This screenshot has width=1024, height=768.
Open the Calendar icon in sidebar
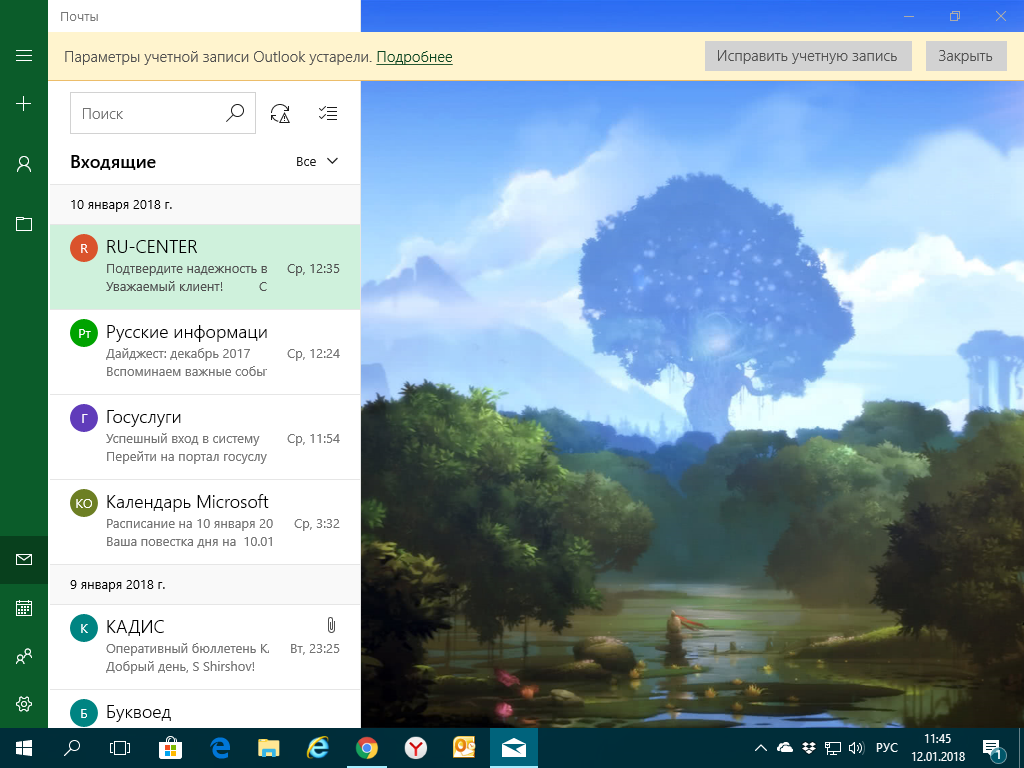pos(24,608)
